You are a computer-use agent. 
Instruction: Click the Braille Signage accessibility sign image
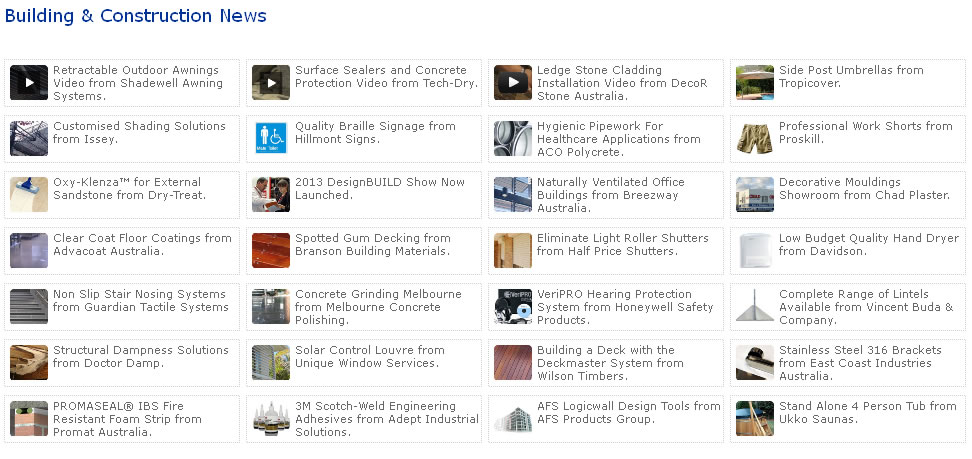(271, 138)
